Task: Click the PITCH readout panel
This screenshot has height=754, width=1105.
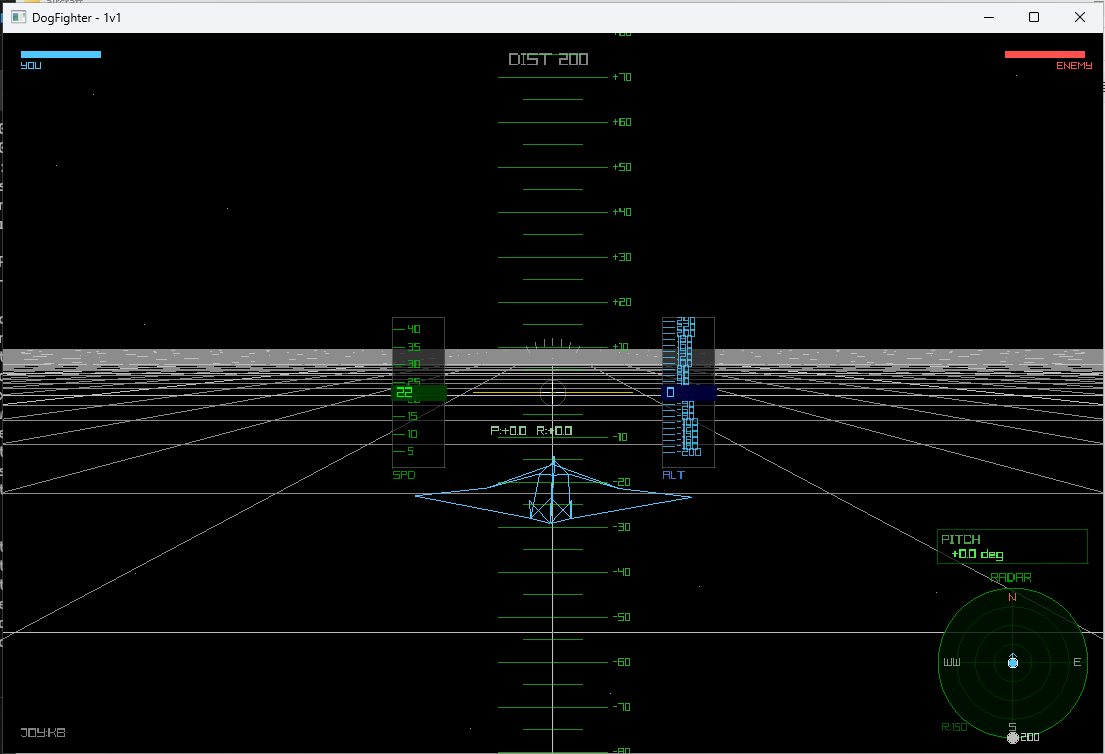Action: (1012, 547)
